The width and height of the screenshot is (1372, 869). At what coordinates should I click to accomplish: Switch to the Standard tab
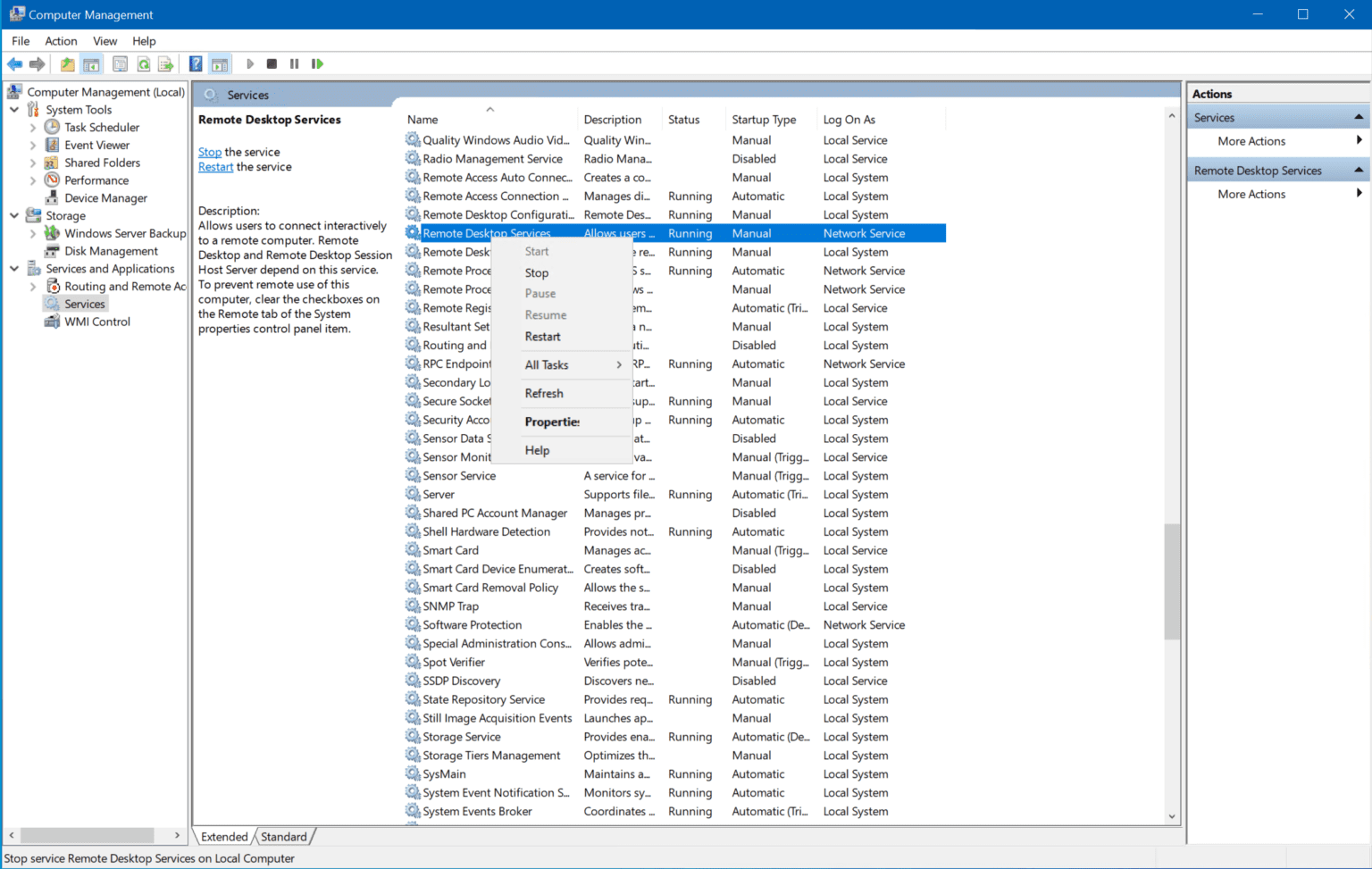(282, 836)
